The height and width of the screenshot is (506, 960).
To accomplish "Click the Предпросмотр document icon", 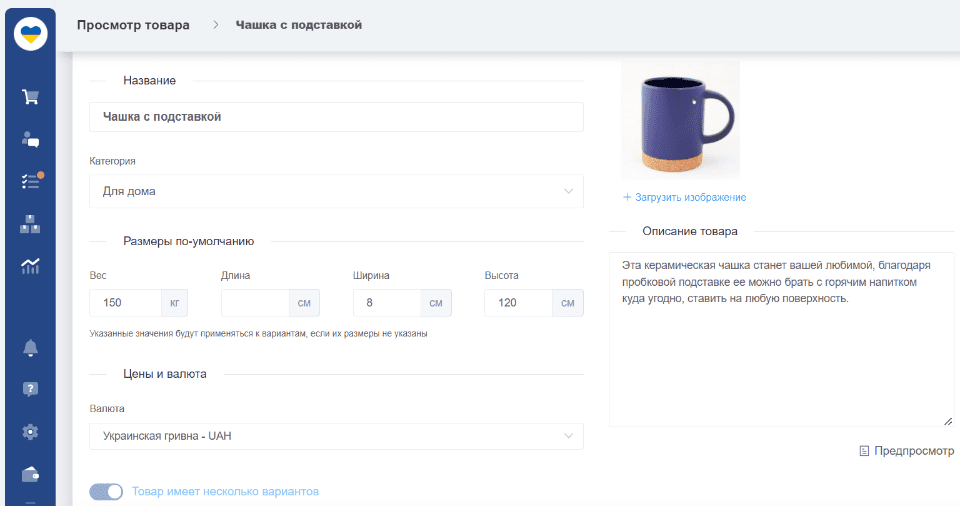I will [864, 451].
